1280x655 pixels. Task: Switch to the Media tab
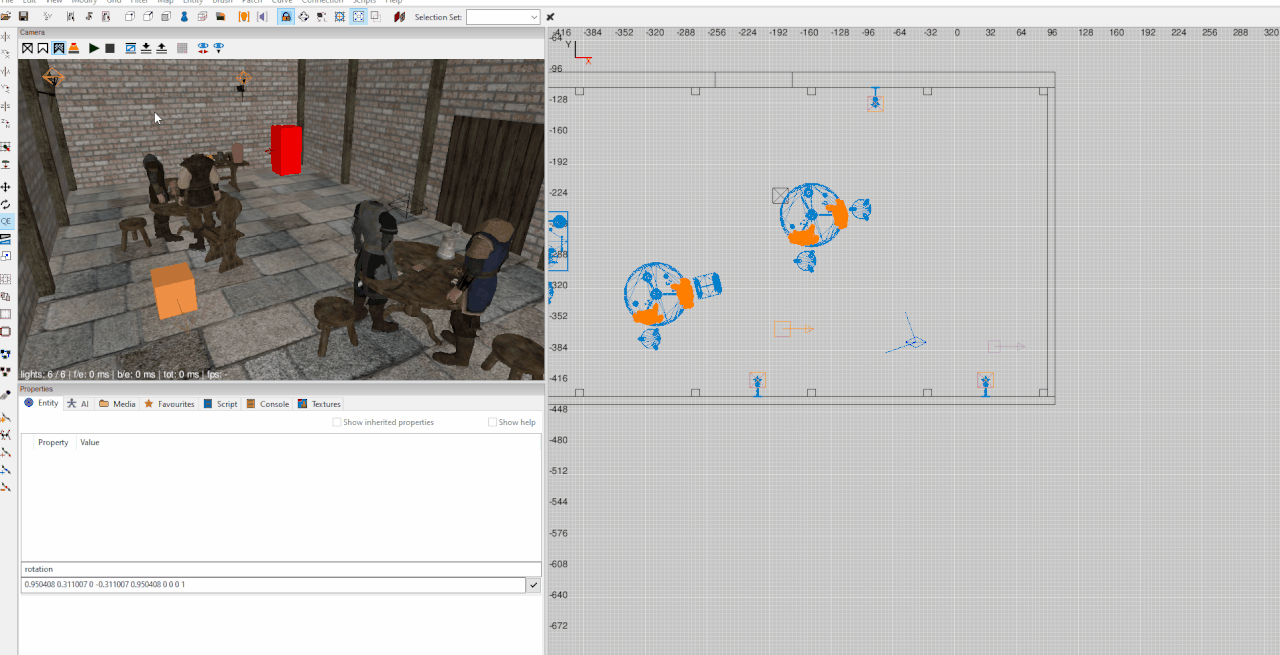click(117, 404)
